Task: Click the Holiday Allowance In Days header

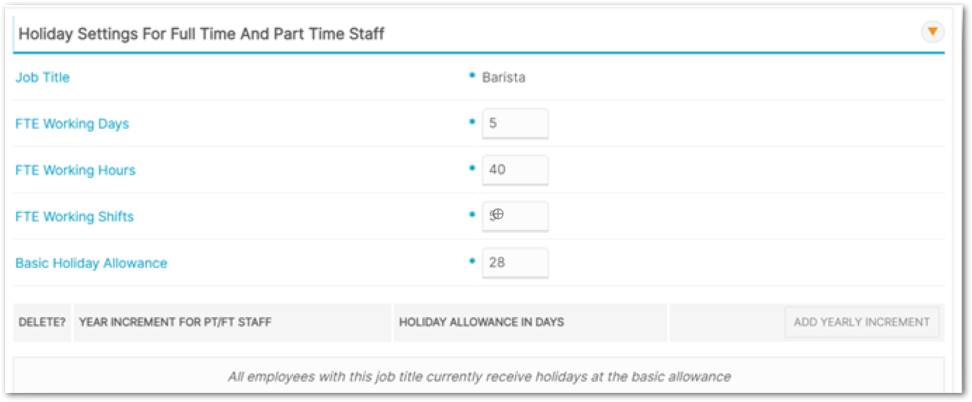Action: pyautogui.click(x=481, y=322)
